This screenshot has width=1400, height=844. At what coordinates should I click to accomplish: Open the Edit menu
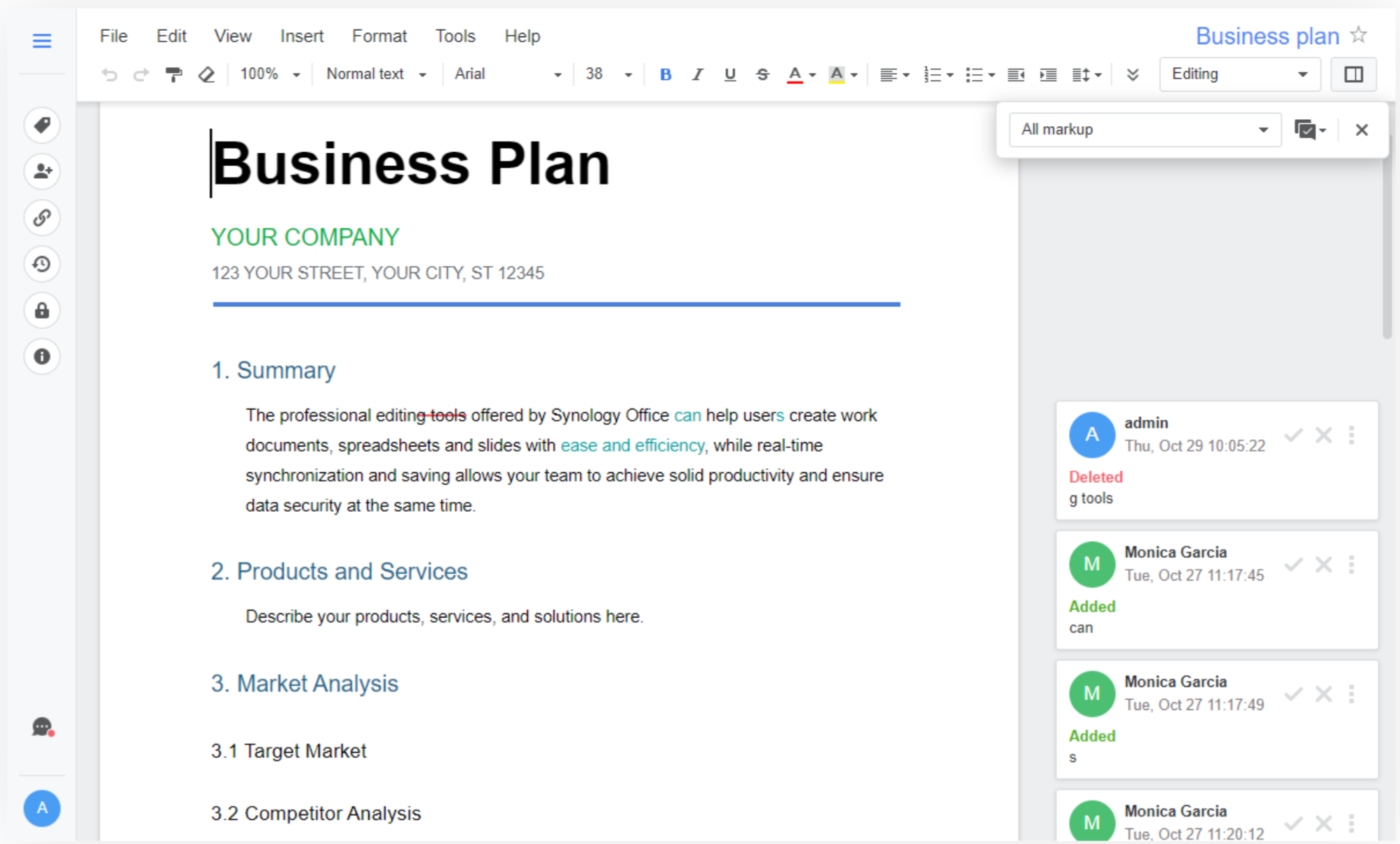pos(171,36)
